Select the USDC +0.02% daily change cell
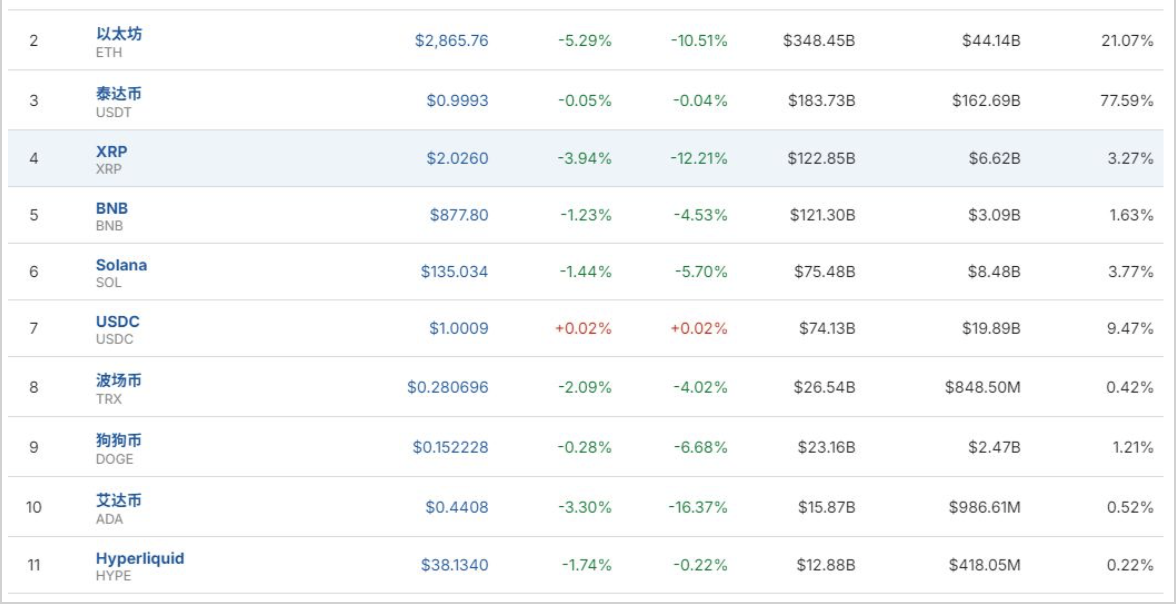1176x608 pixels. [x=583, y=328]
